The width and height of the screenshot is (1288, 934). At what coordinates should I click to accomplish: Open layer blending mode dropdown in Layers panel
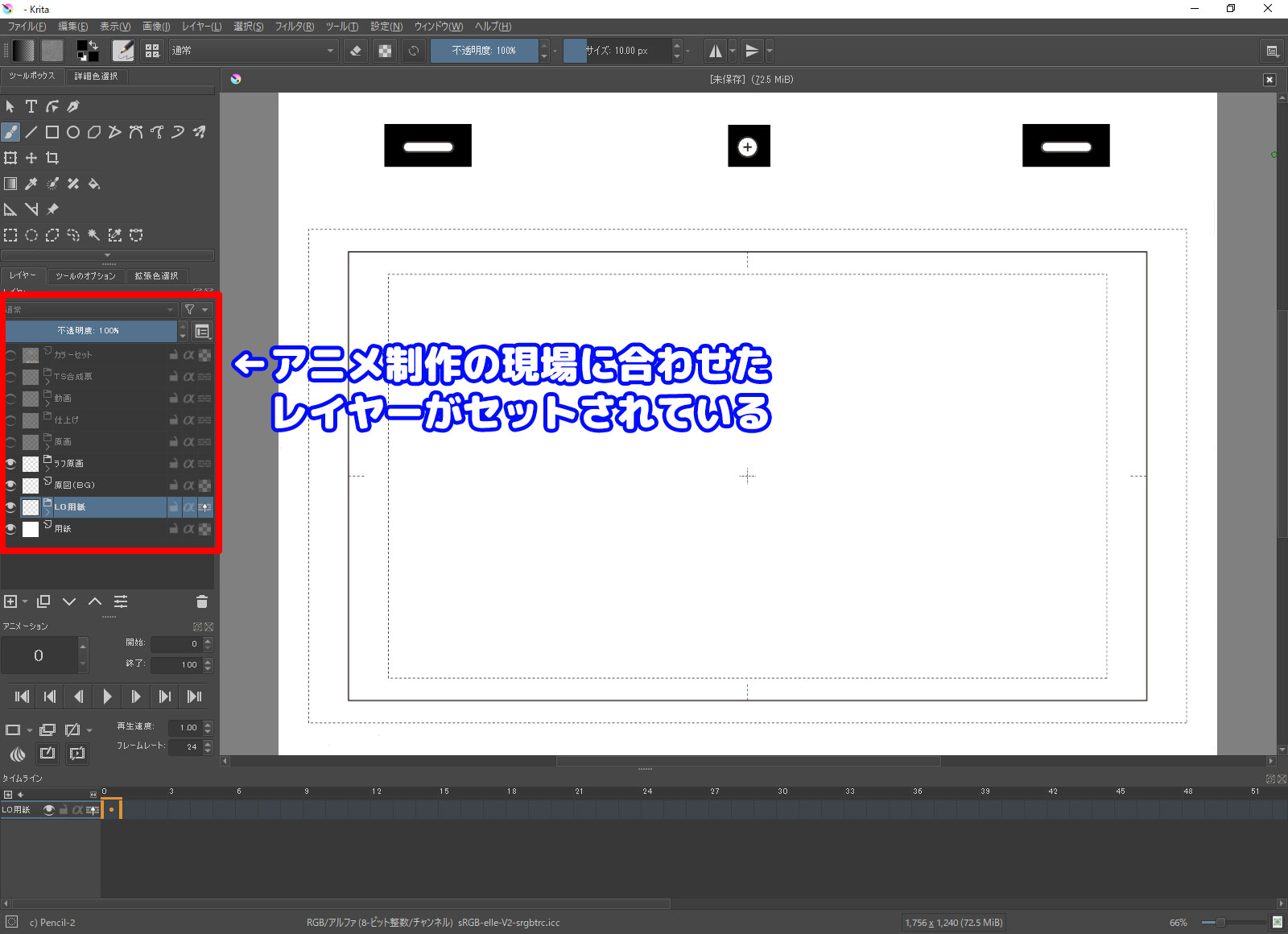(x=91, y=310)
